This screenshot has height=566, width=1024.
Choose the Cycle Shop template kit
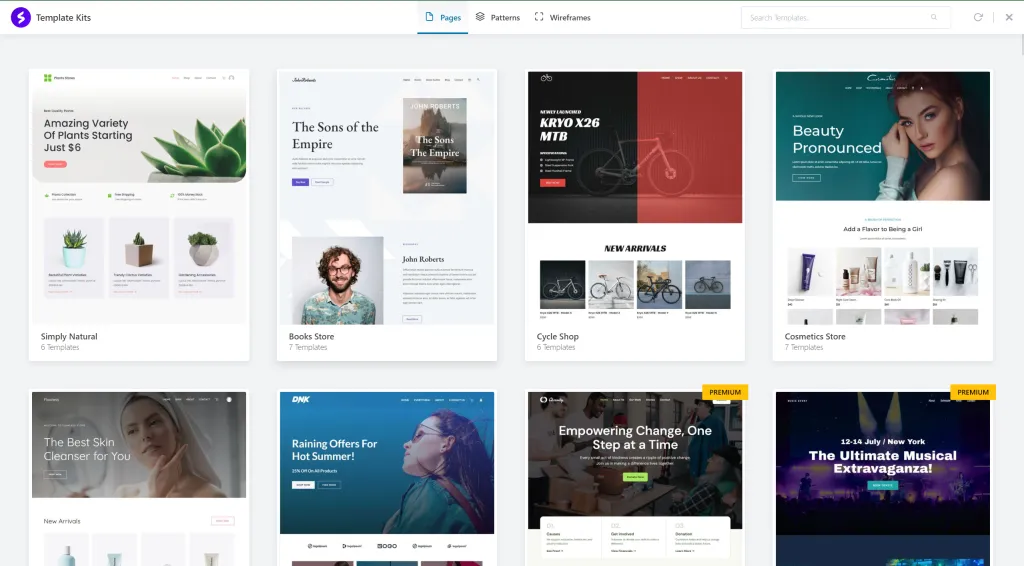[x=635, y=197]
